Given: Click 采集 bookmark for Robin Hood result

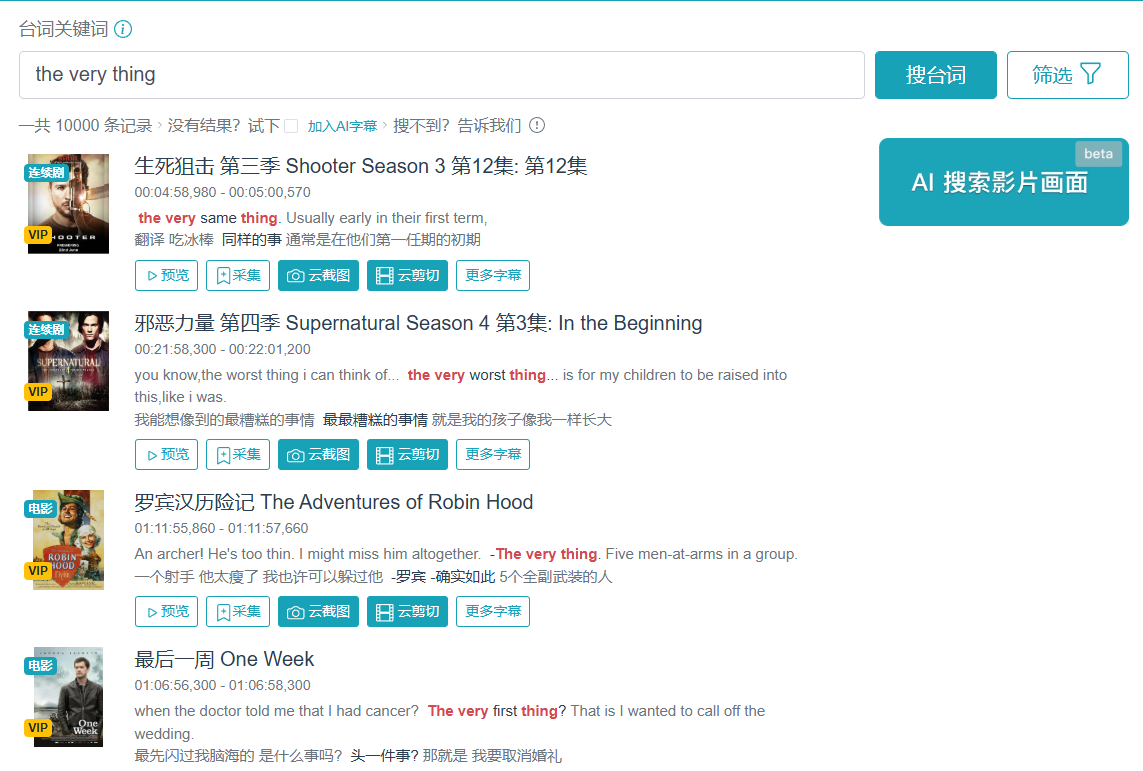Looking at the screenshot, I should pyautogui.click(x=238, y=611).
